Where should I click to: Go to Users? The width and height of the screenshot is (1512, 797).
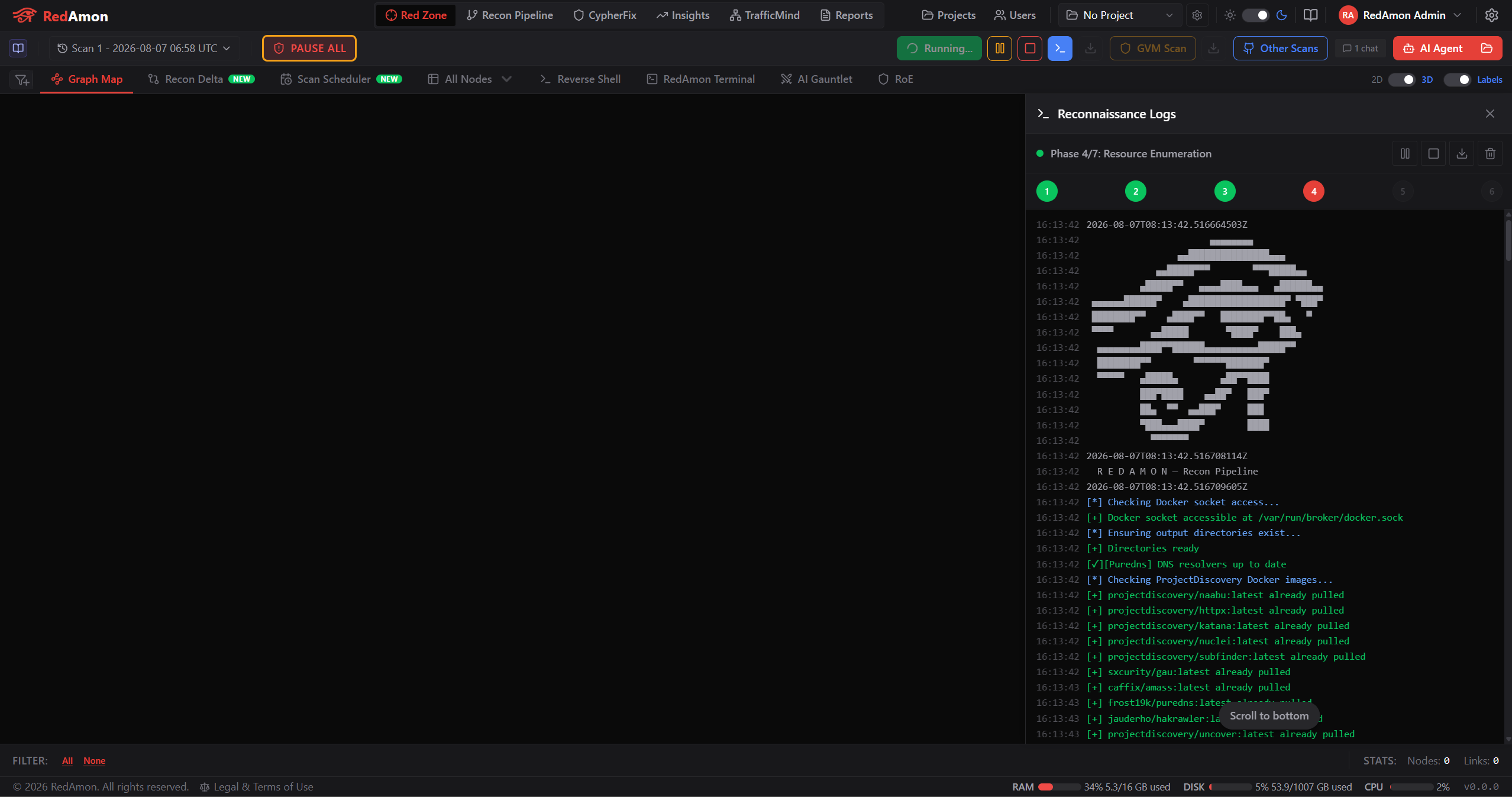[x=1015, y=15]
